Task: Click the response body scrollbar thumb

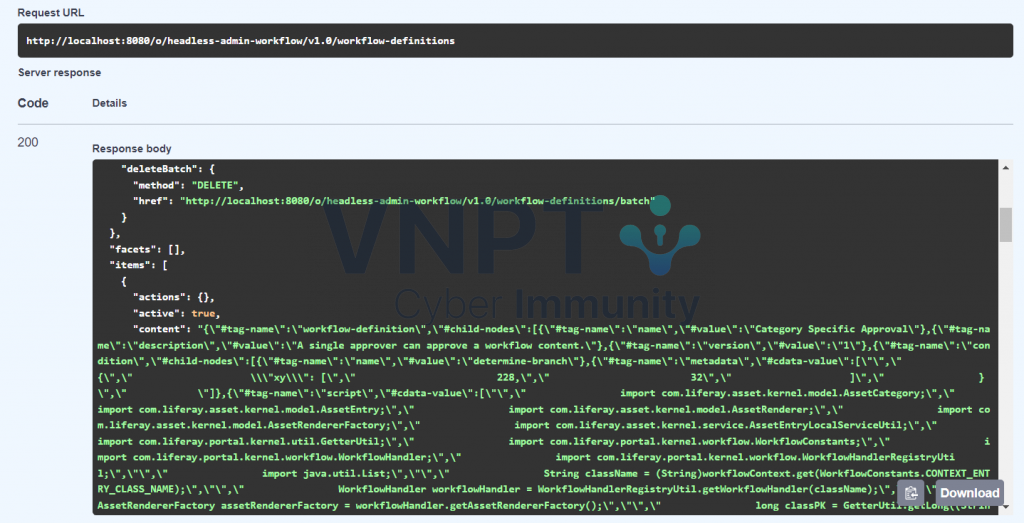Action: pos(1005,225)
